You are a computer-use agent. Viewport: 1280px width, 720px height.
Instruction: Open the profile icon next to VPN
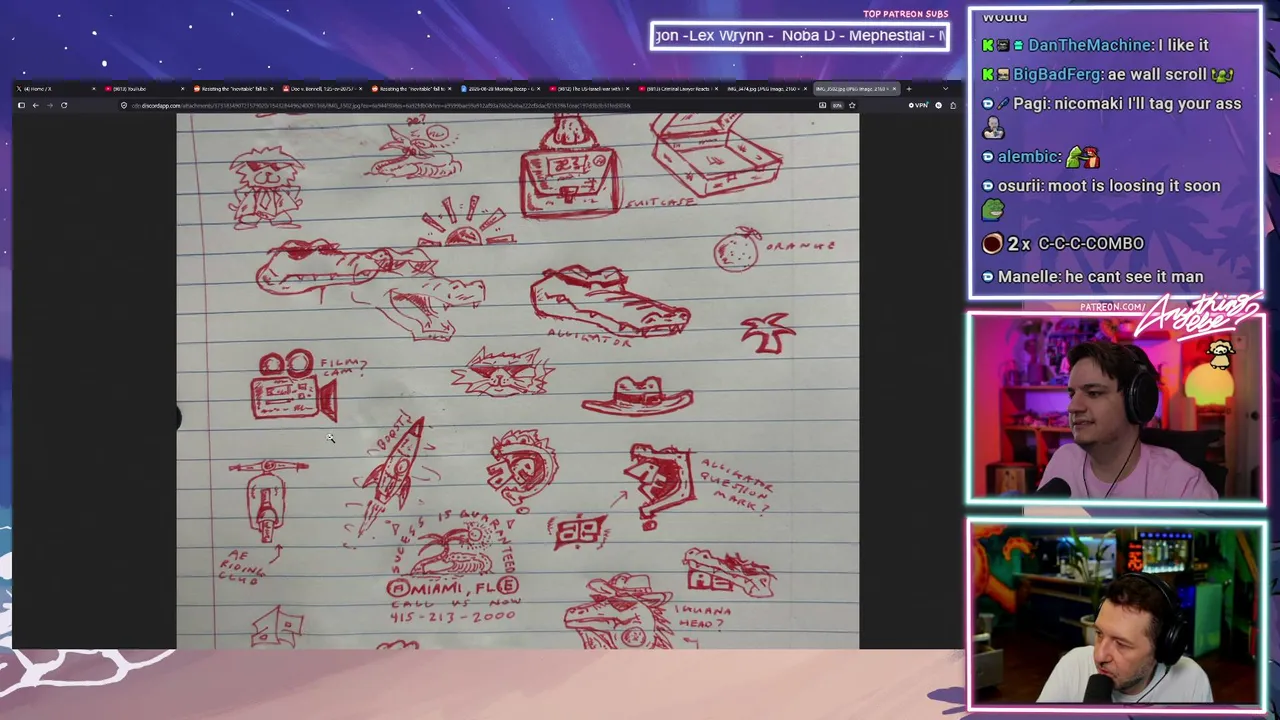938,105
